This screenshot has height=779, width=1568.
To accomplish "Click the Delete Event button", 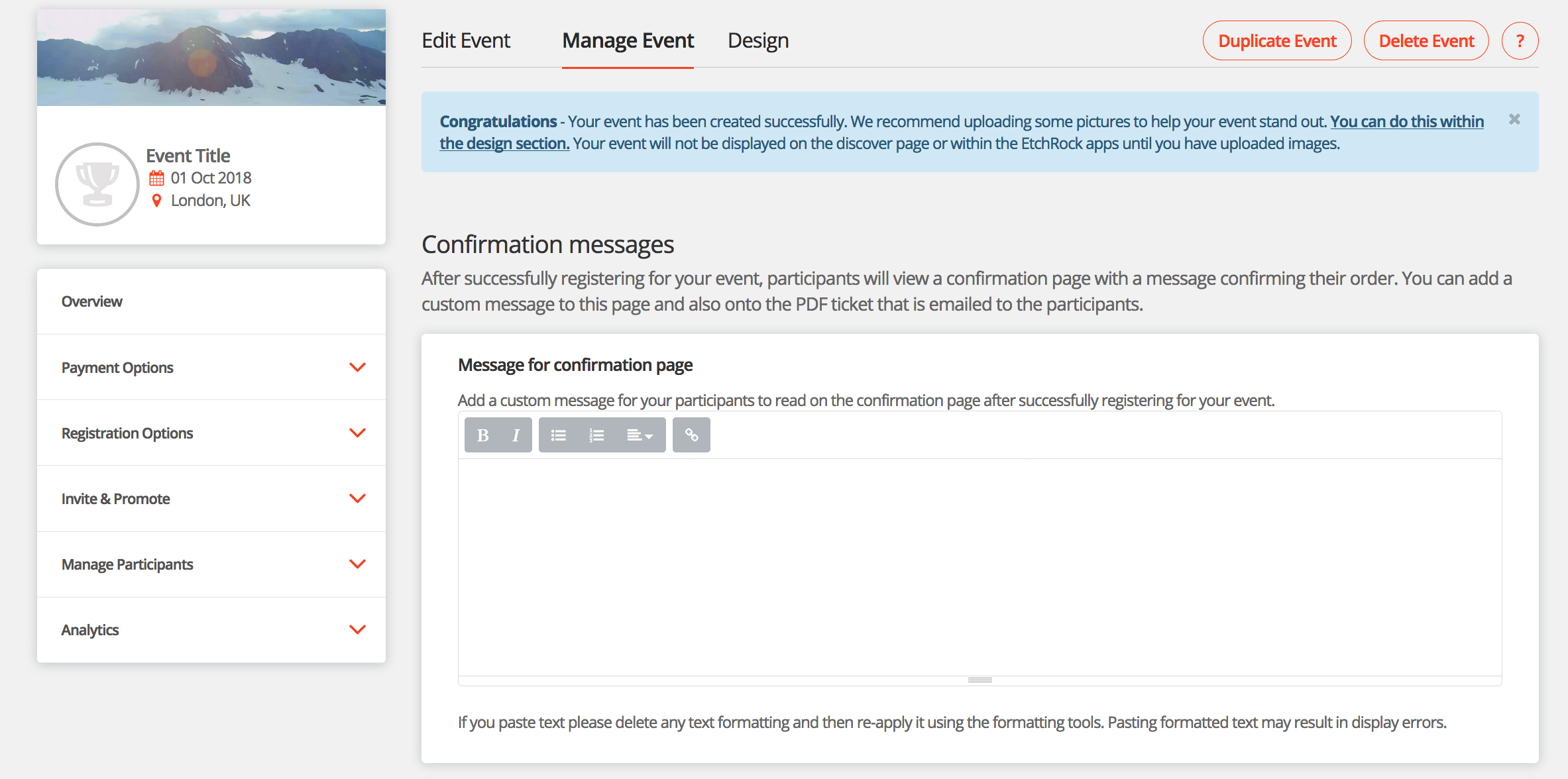I will 1426,41.
